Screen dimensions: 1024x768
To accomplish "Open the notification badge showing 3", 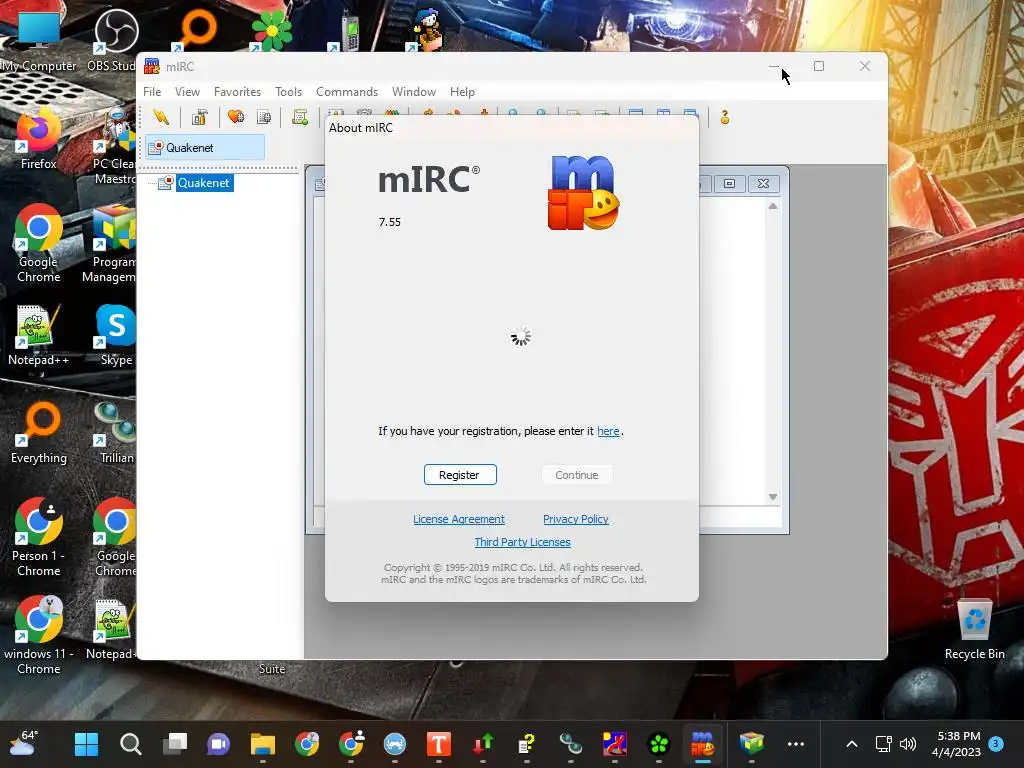I will tap(996, 743).
